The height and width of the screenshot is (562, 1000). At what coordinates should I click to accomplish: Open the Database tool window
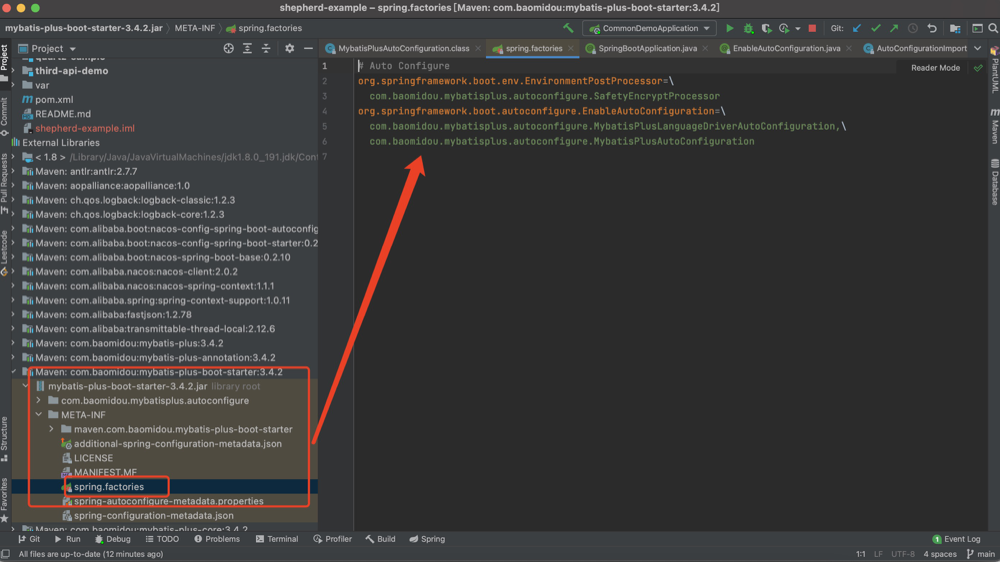(994, 182)
